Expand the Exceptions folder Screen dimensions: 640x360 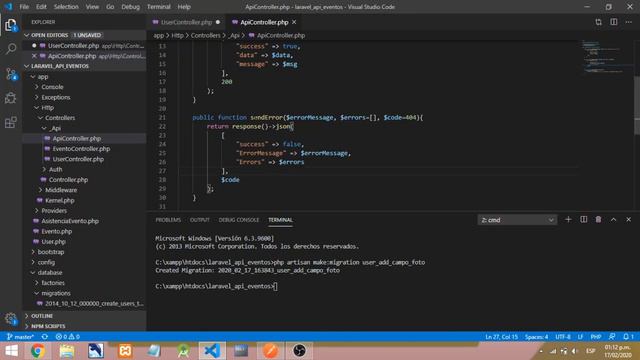click(56, 97)
